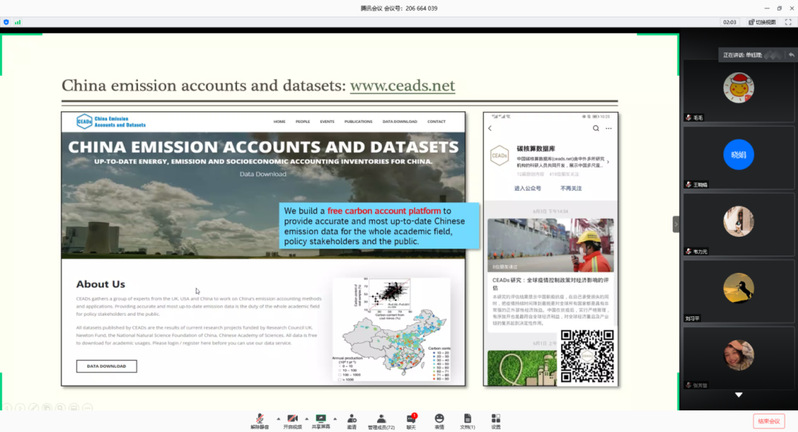Click the three-dot menu in the phone screenshot
This screenshot has height=432, width=798.
609,129
